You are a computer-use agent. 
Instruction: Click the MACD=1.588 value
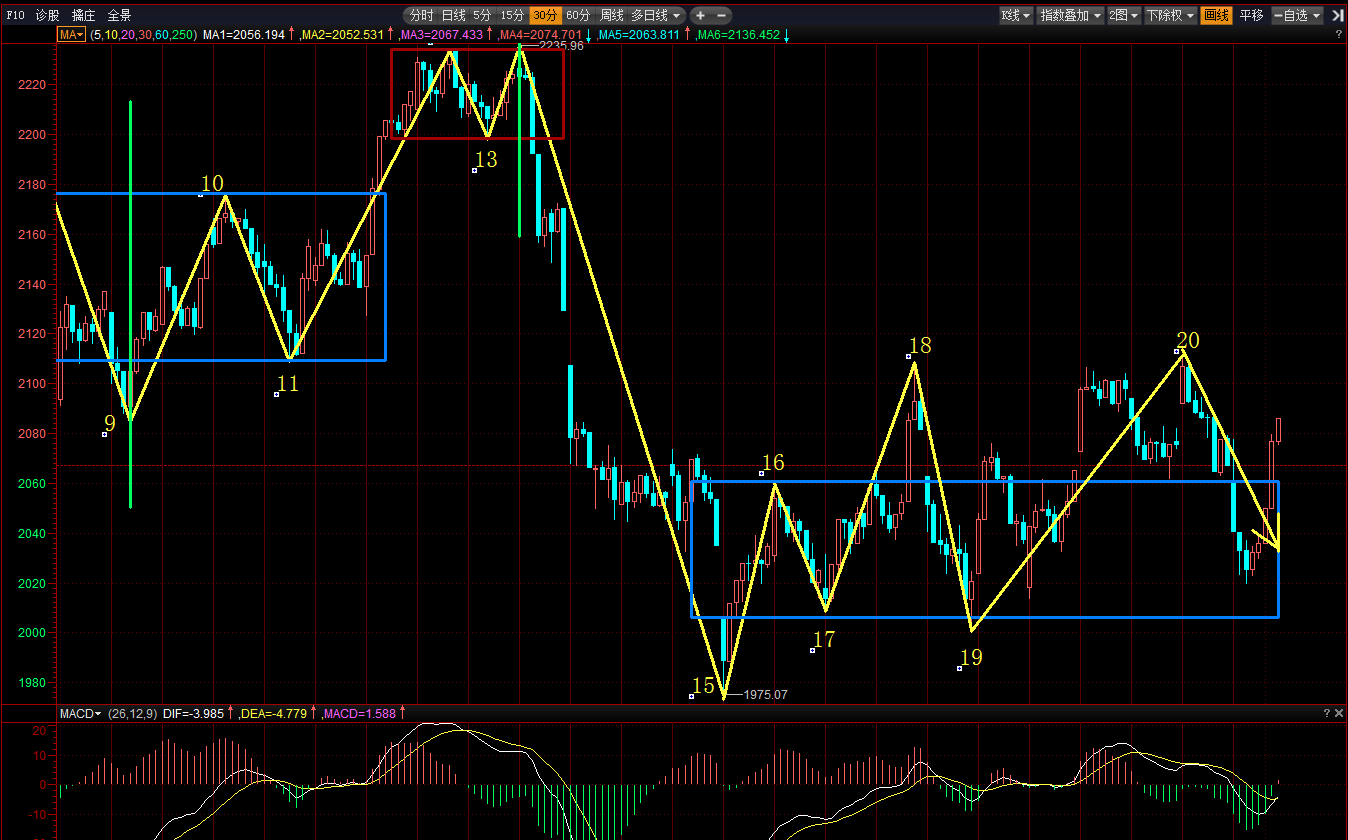click(362, 713)
